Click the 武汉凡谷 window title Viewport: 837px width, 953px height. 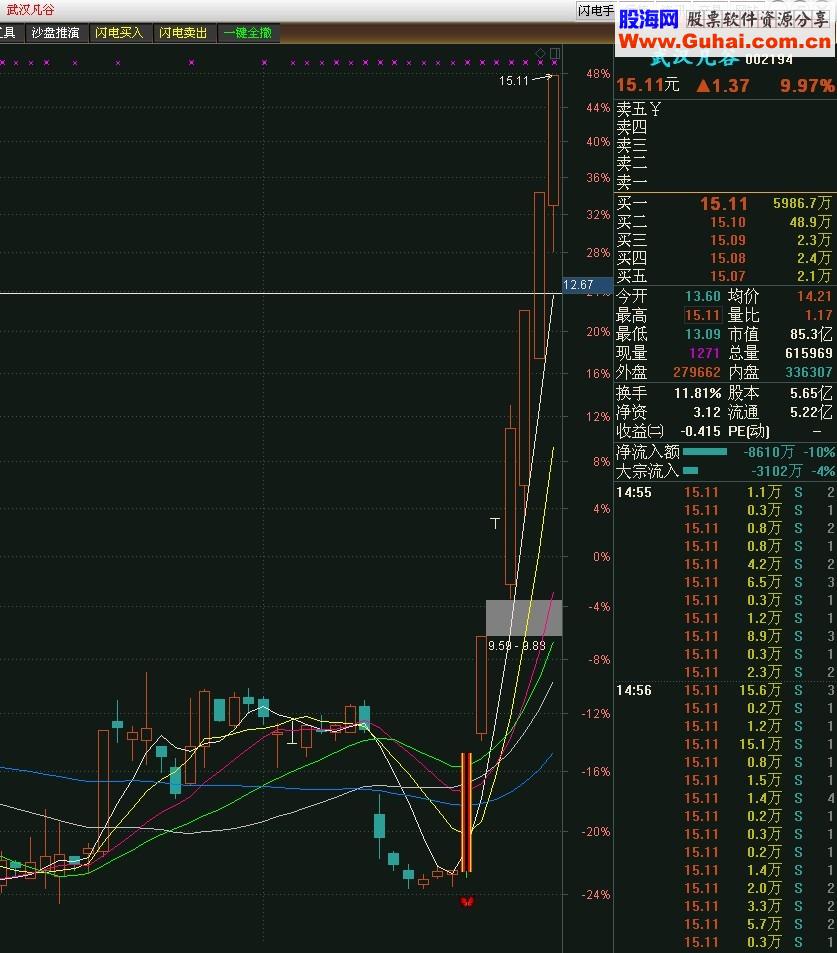(x=30, y=10)
